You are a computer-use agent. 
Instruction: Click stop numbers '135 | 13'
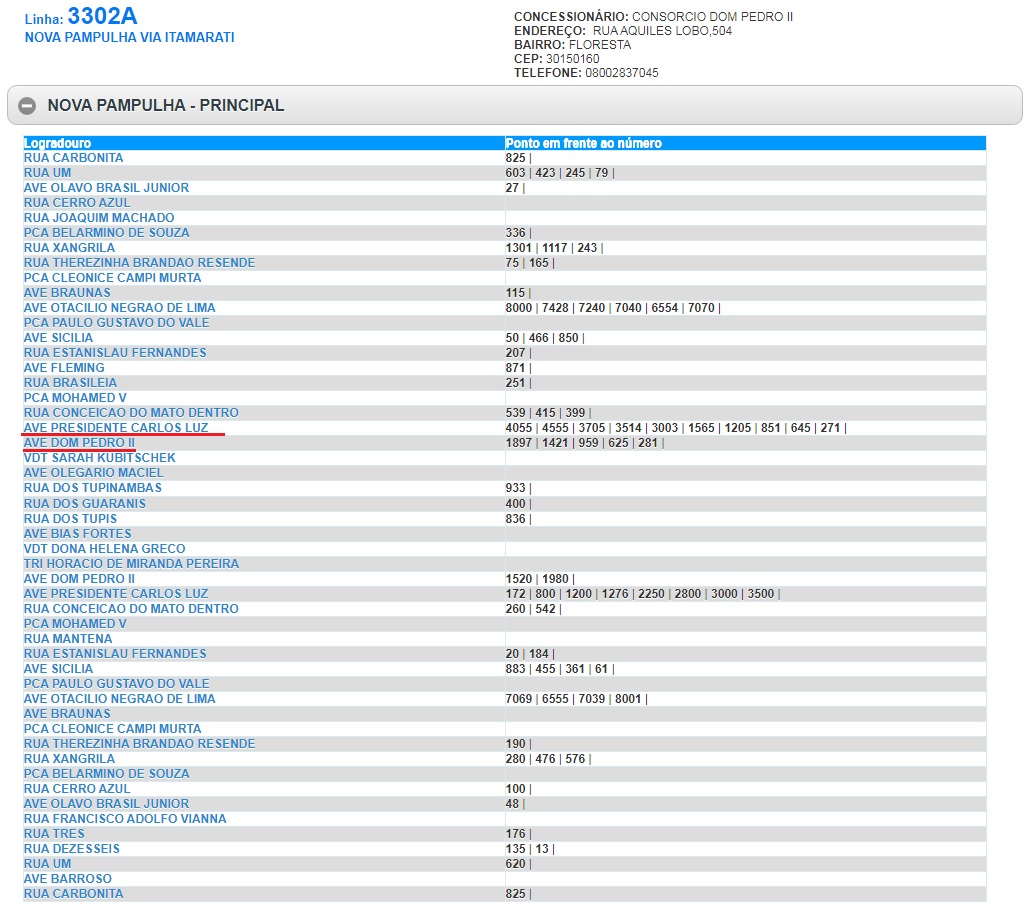pyautogui.click(x=530, y=849)
